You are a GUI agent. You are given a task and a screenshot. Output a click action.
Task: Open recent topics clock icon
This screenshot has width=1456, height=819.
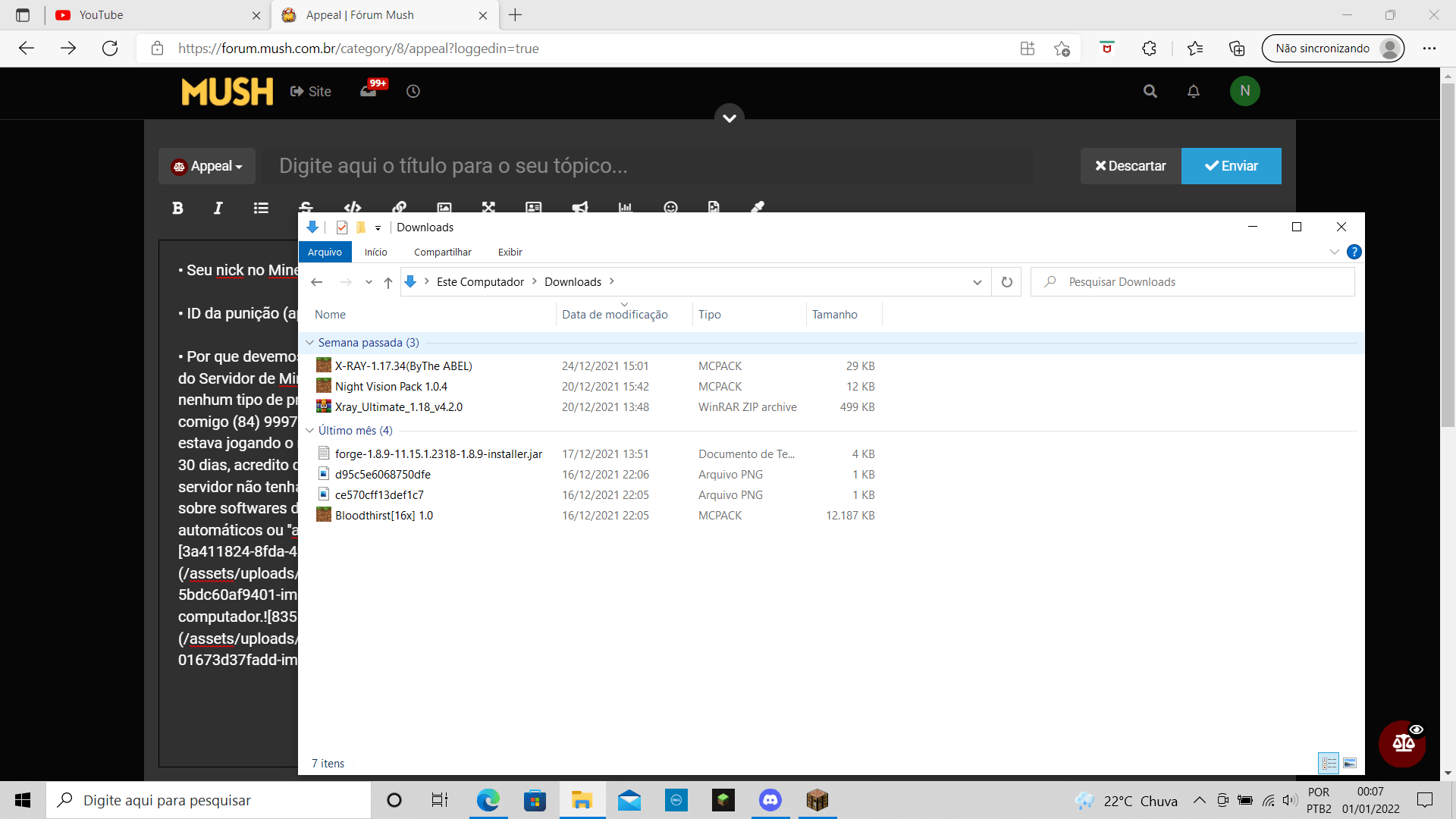(x=413, y=91)
